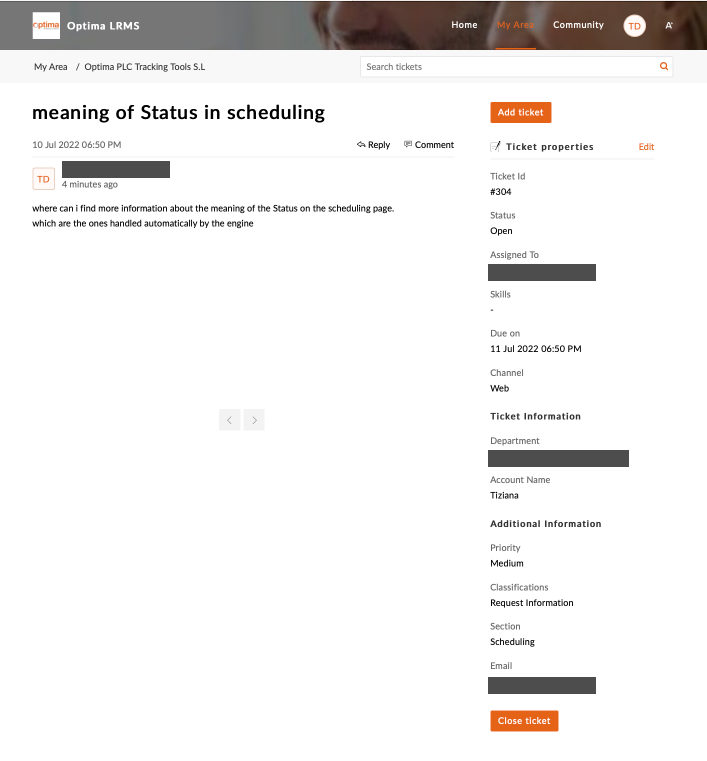
Task: Click the Edit link in Ticket properties
Action: tap(646, 147)
